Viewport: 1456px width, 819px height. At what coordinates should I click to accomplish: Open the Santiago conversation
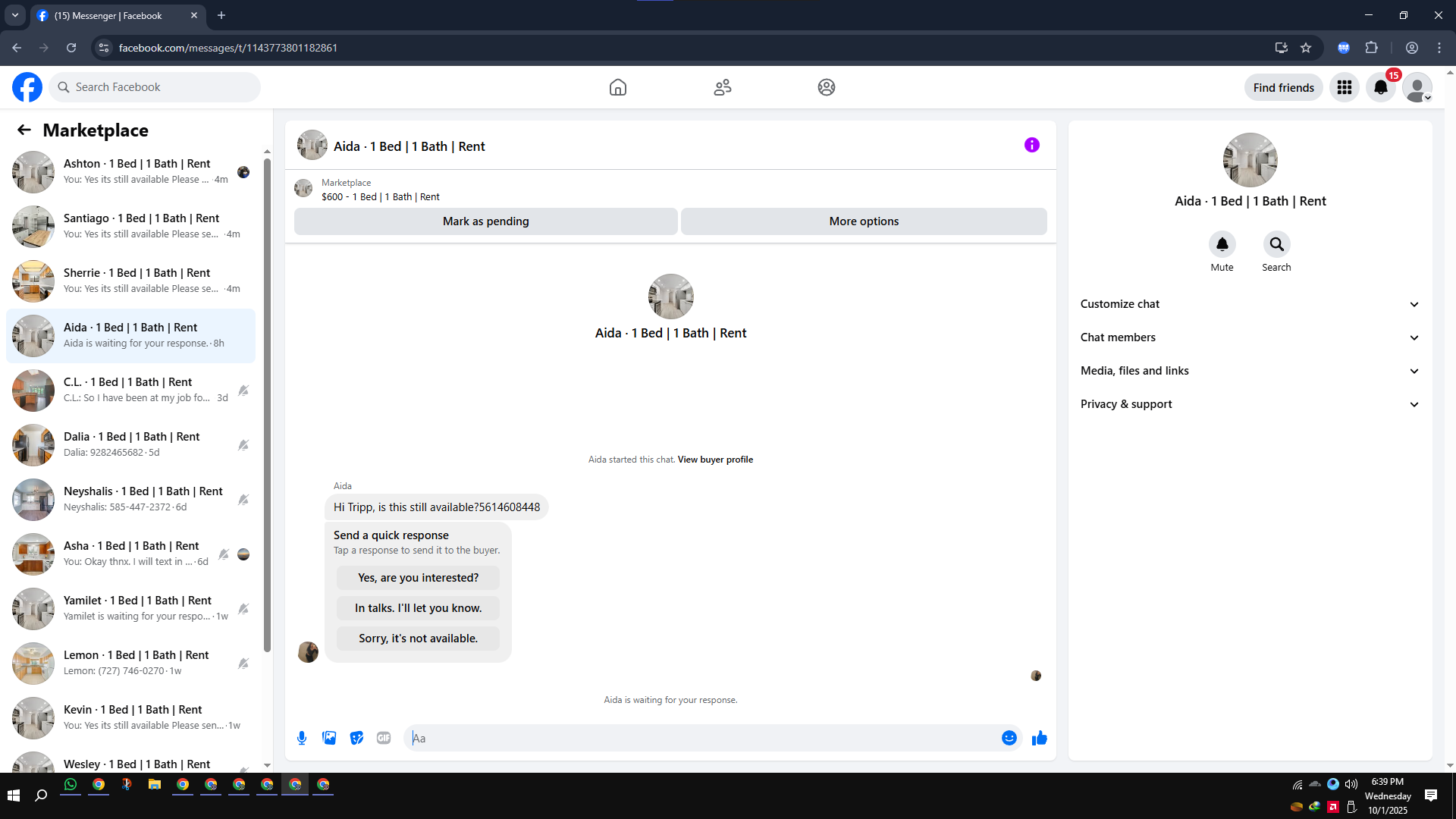[130, 227]
